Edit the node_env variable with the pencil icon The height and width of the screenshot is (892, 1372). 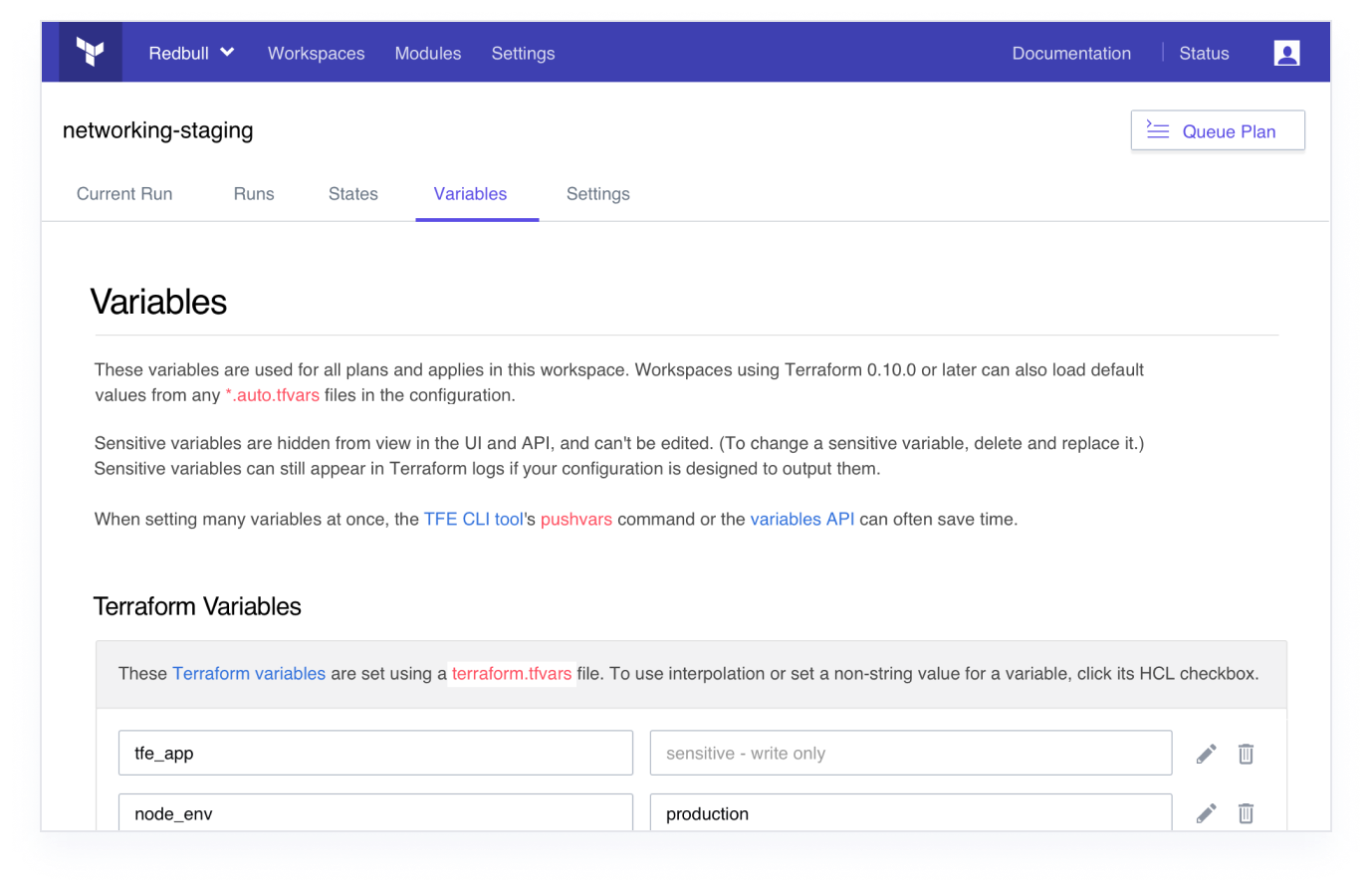pos(1206,813)
